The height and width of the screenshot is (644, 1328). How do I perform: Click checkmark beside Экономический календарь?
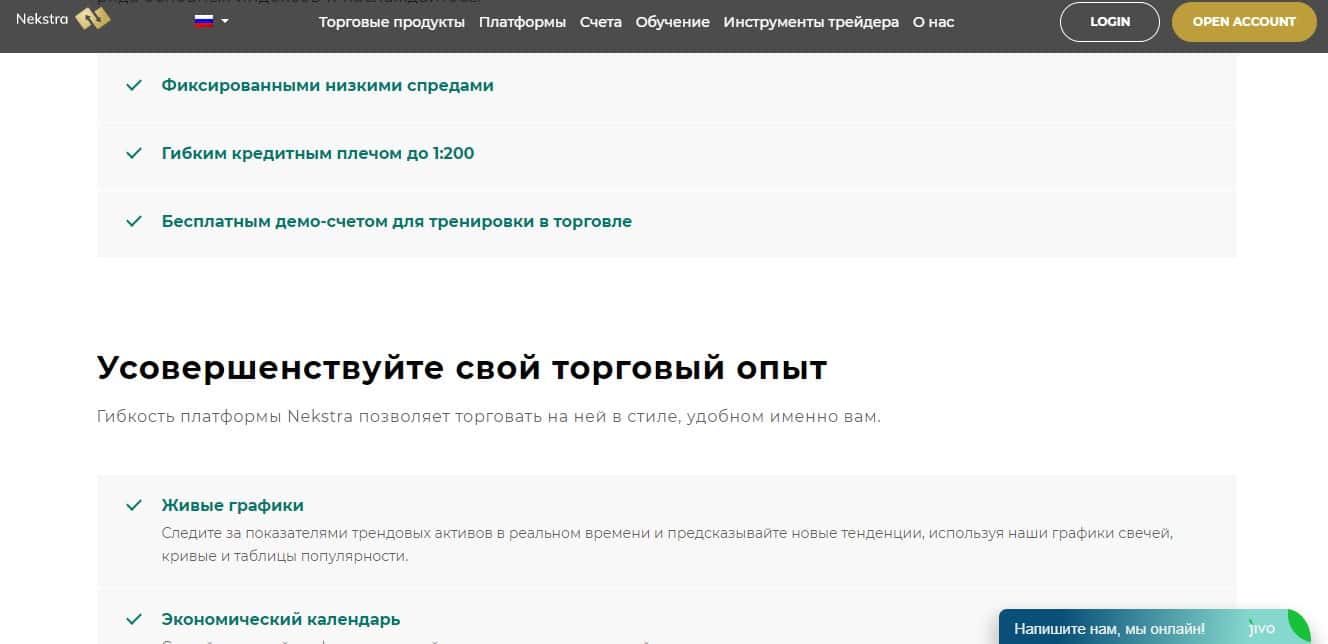[133, 620]
